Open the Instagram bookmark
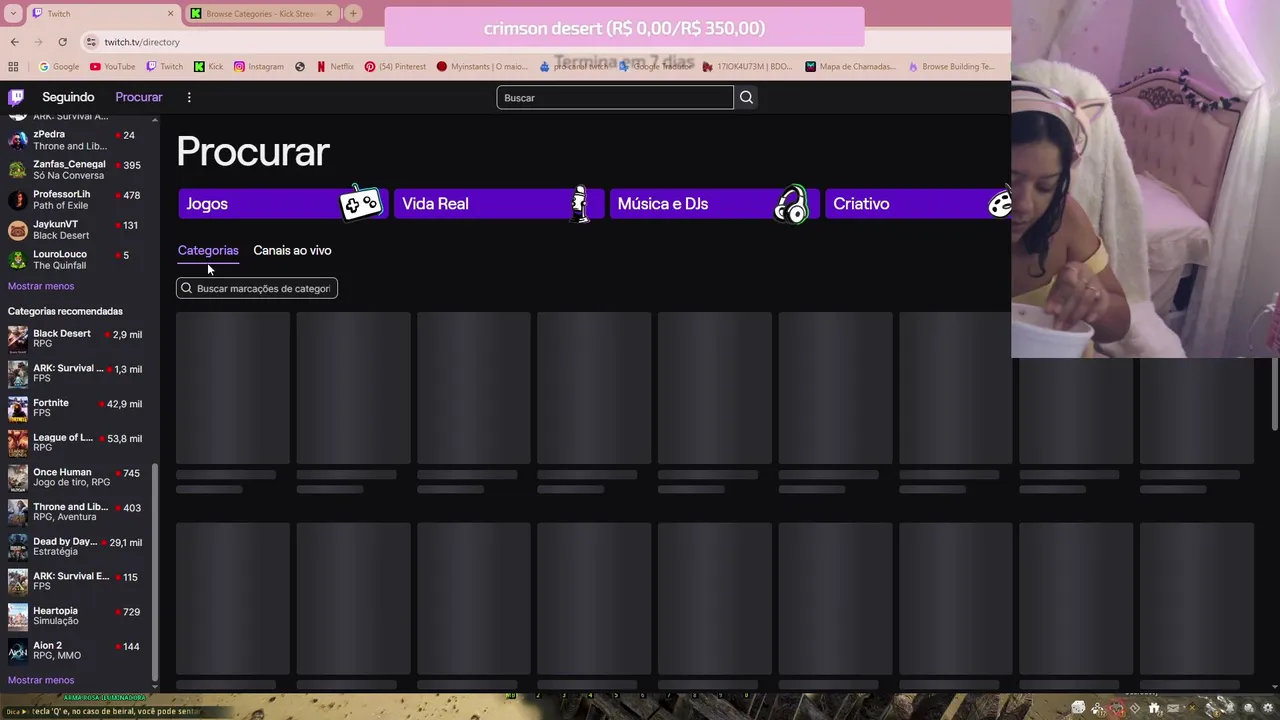 [258, 67]
